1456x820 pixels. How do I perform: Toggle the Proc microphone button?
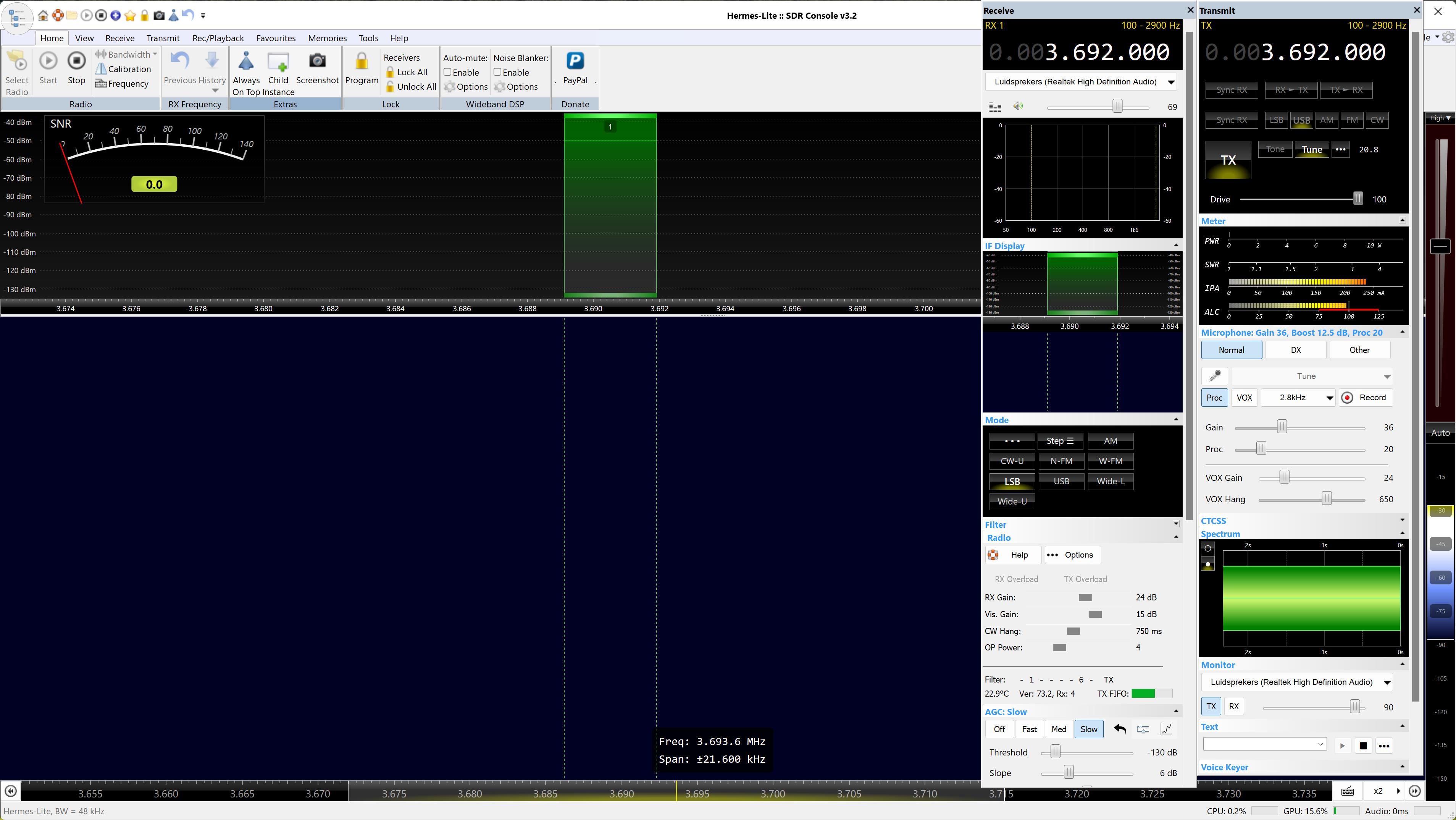tap(1214, 398)
